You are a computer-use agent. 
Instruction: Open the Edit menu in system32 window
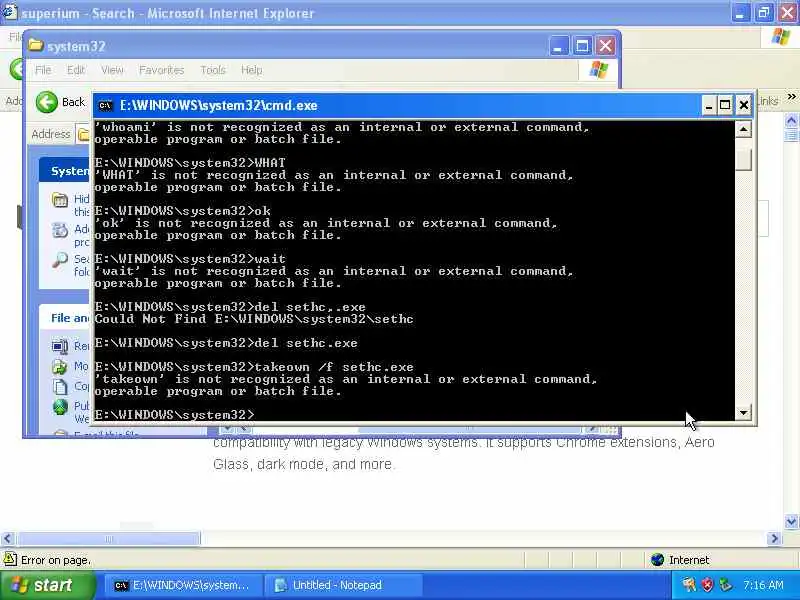(x=76, y=70)
